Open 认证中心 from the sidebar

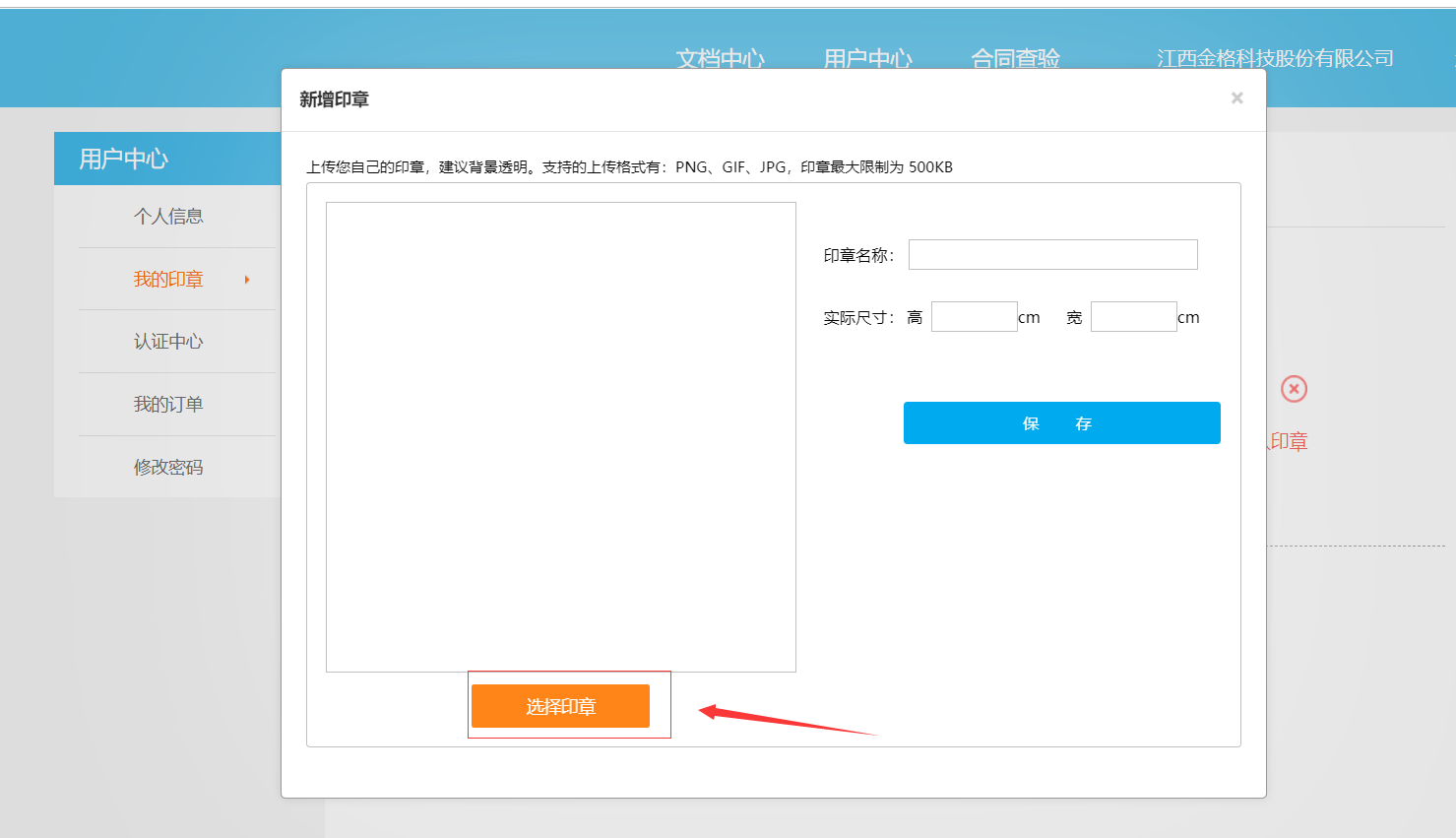click(x=168, y=342)
